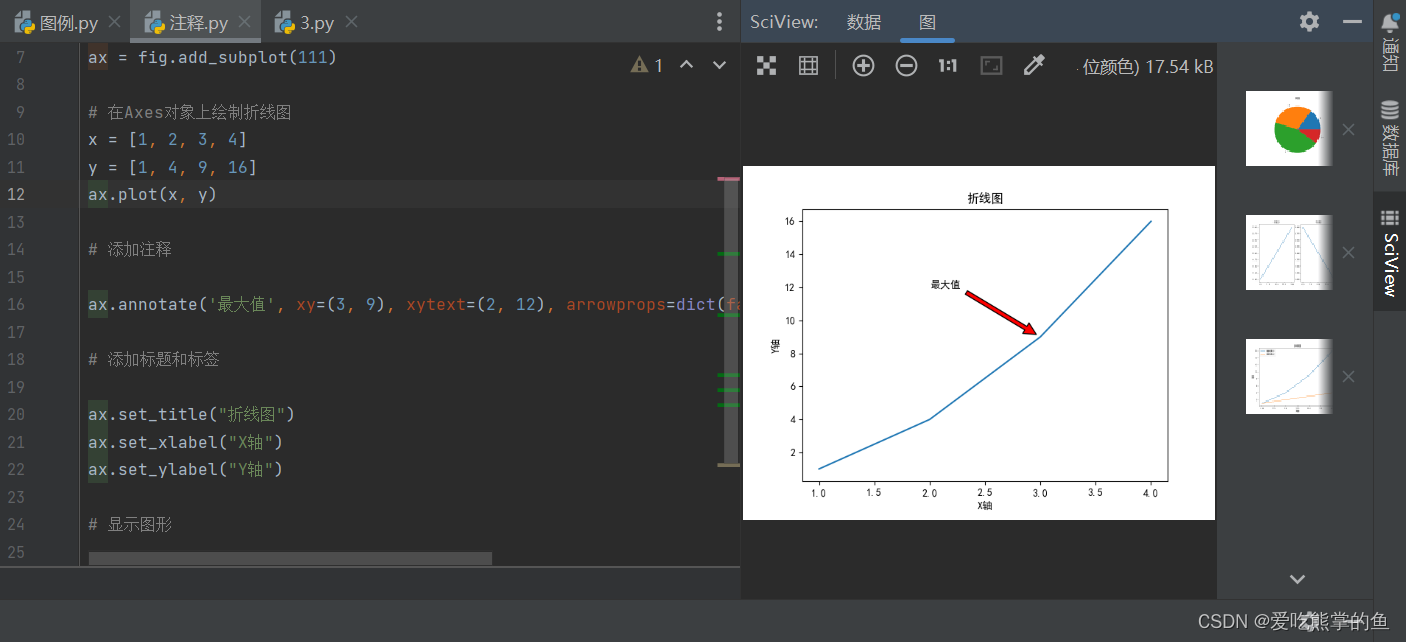Hide the SciView tool window

[1353, 22]
